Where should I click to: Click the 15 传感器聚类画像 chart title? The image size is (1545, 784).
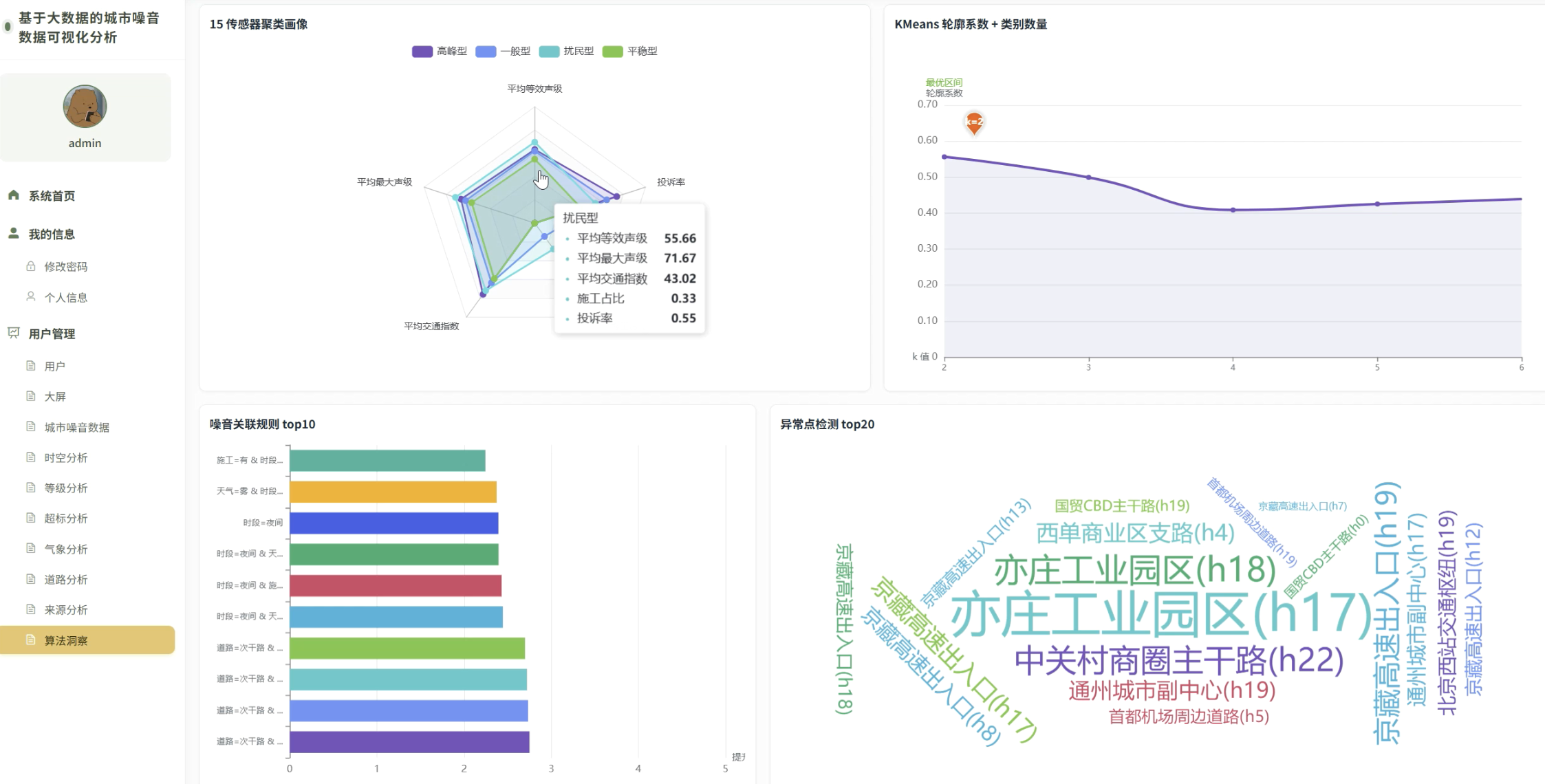coord(259,24)
